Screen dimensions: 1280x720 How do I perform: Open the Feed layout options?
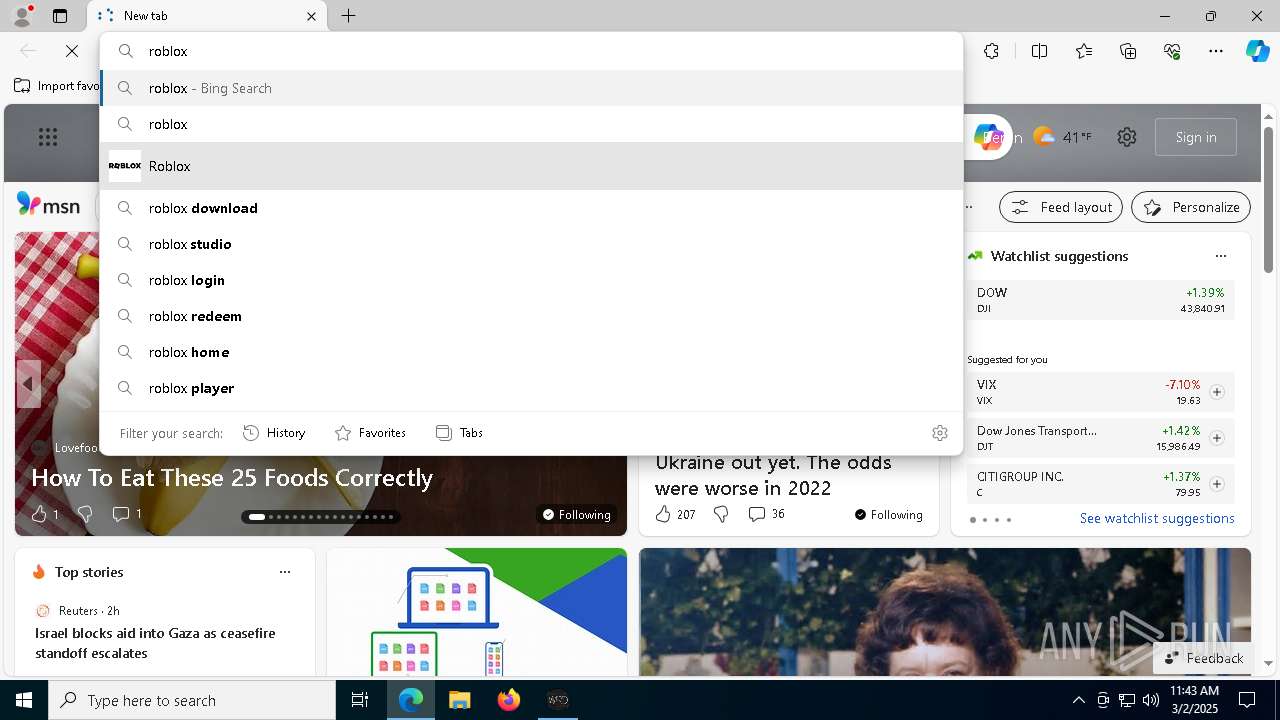(x=1061, y=207)
